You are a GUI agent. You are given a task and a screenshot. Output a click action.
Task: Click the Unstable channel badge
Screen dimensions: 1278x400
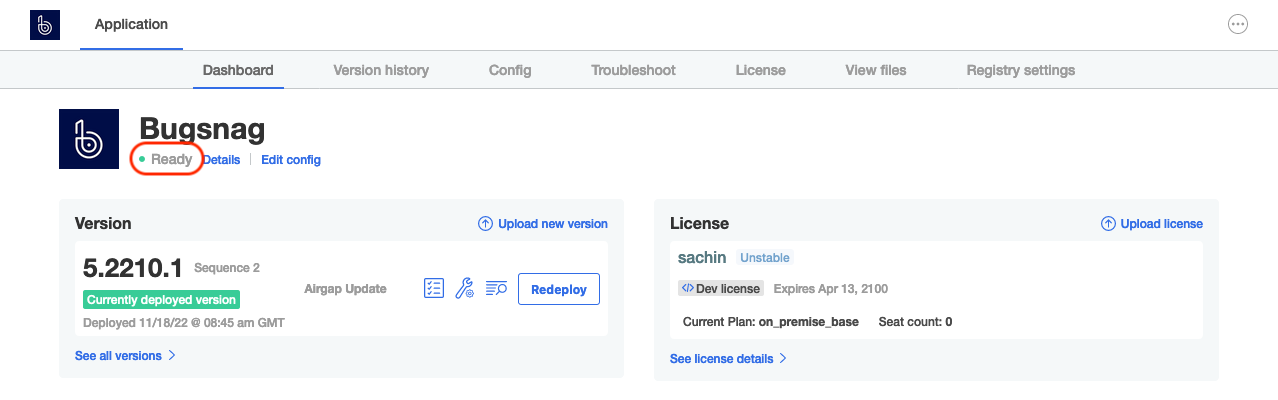pyautogui.click(x=765, y=258)
